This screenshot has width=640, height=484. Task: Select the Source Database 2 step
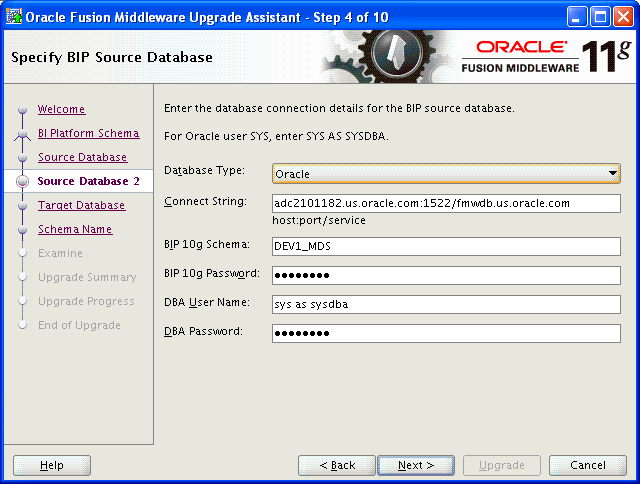click(89, 181)
